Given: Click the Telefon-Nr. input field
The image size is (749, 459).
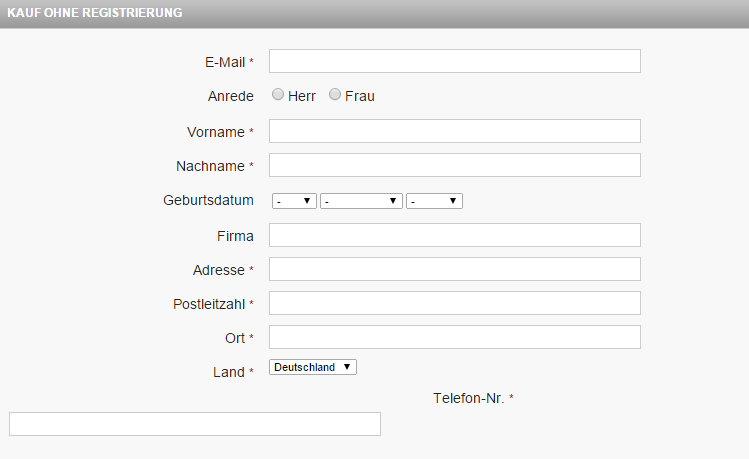Looking at the screenshot, I should pos(195,424).
